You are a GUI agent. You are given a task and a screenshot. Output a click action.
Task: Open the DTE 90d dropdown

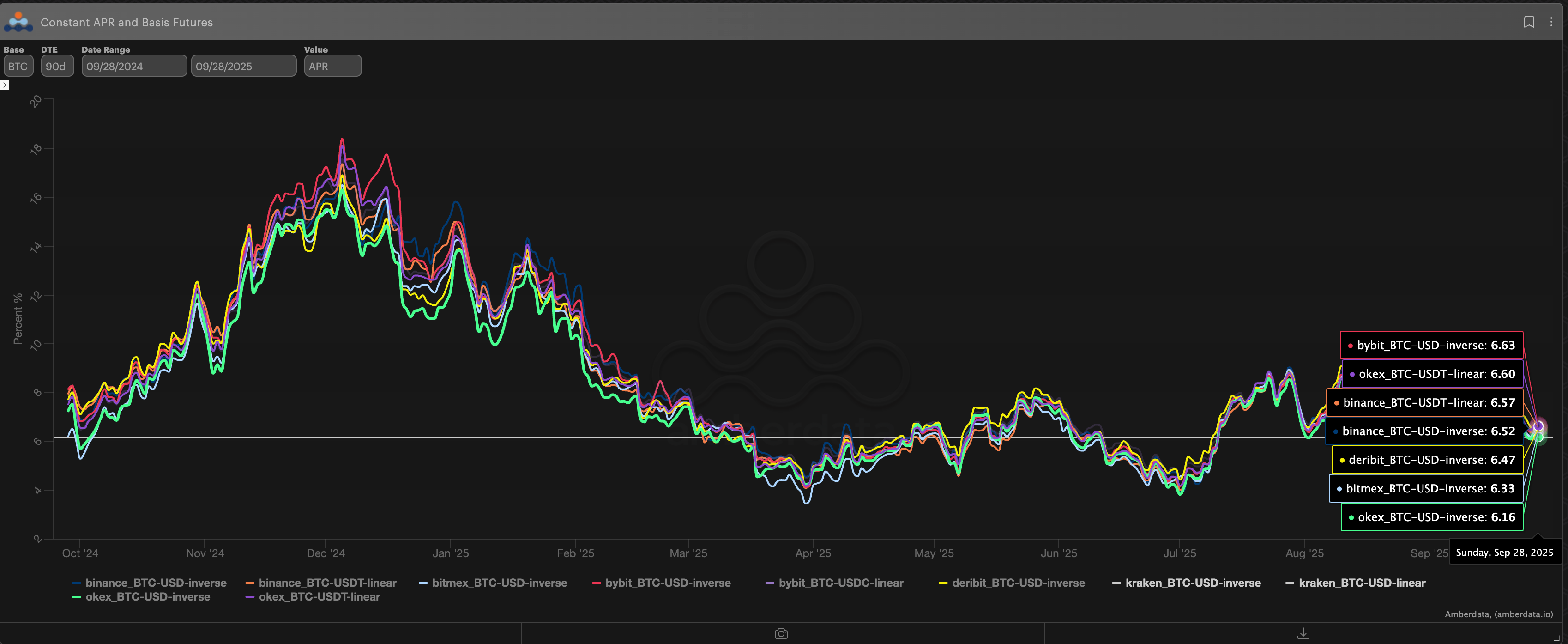pos(57,67)
